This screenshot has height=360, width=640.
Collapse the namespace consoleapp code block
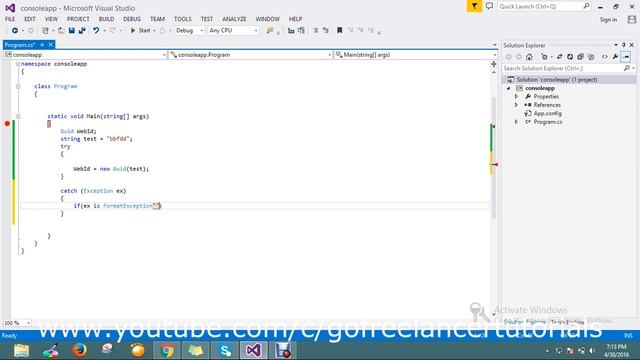(18, 64)
